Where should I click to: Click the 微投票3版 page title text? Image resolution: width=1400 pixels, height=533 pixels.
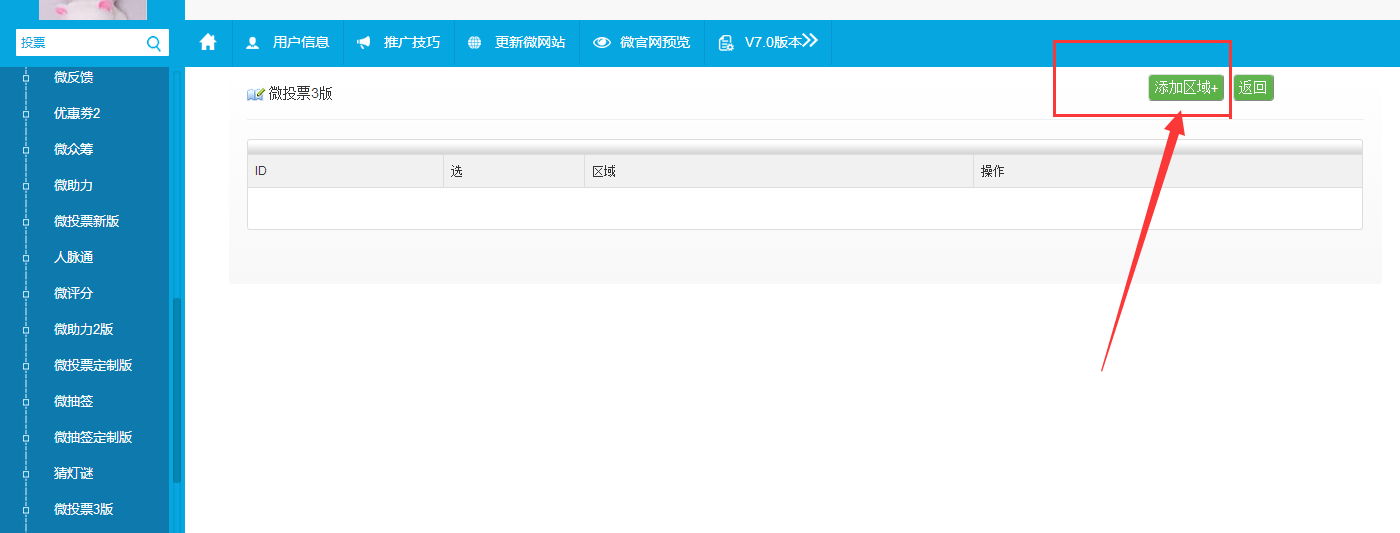point(301,94)
